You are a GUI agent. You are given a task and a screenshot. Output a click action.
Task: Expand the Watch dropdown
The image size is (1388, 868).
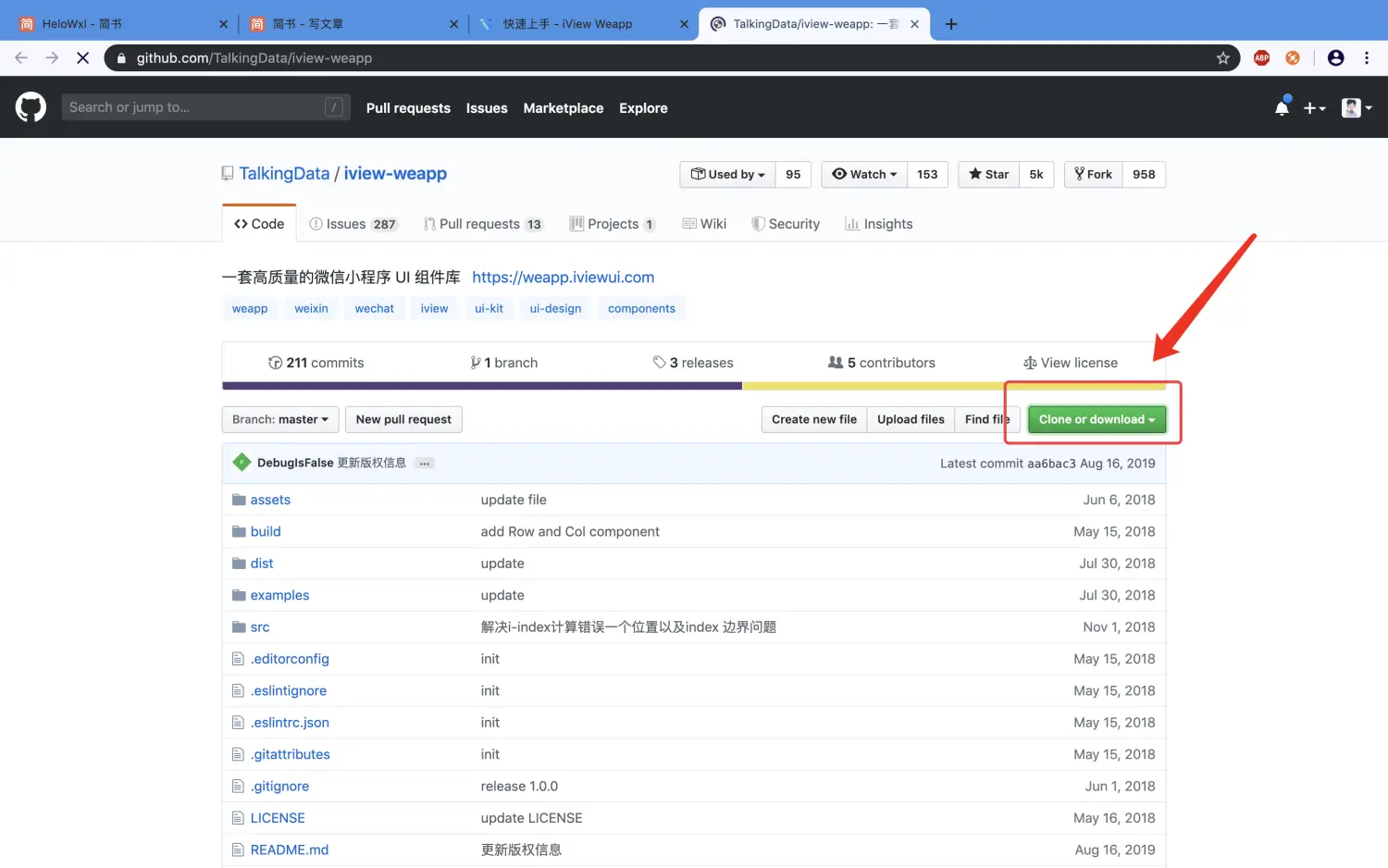[864, 174]
